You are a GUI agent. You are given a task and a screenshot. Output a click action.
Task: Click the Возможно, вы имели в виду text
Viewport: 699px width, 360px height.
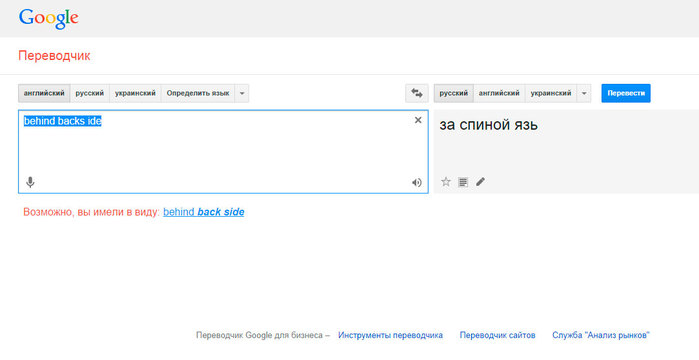point(91,212)
